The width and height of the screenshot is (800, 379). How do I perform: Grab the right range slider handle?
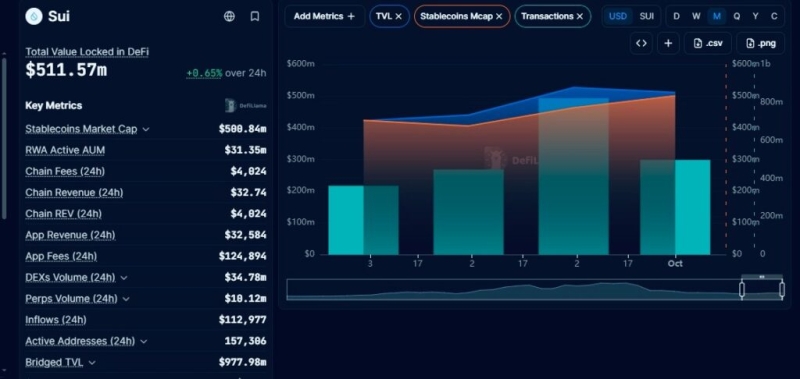click(x=782, y=290)
